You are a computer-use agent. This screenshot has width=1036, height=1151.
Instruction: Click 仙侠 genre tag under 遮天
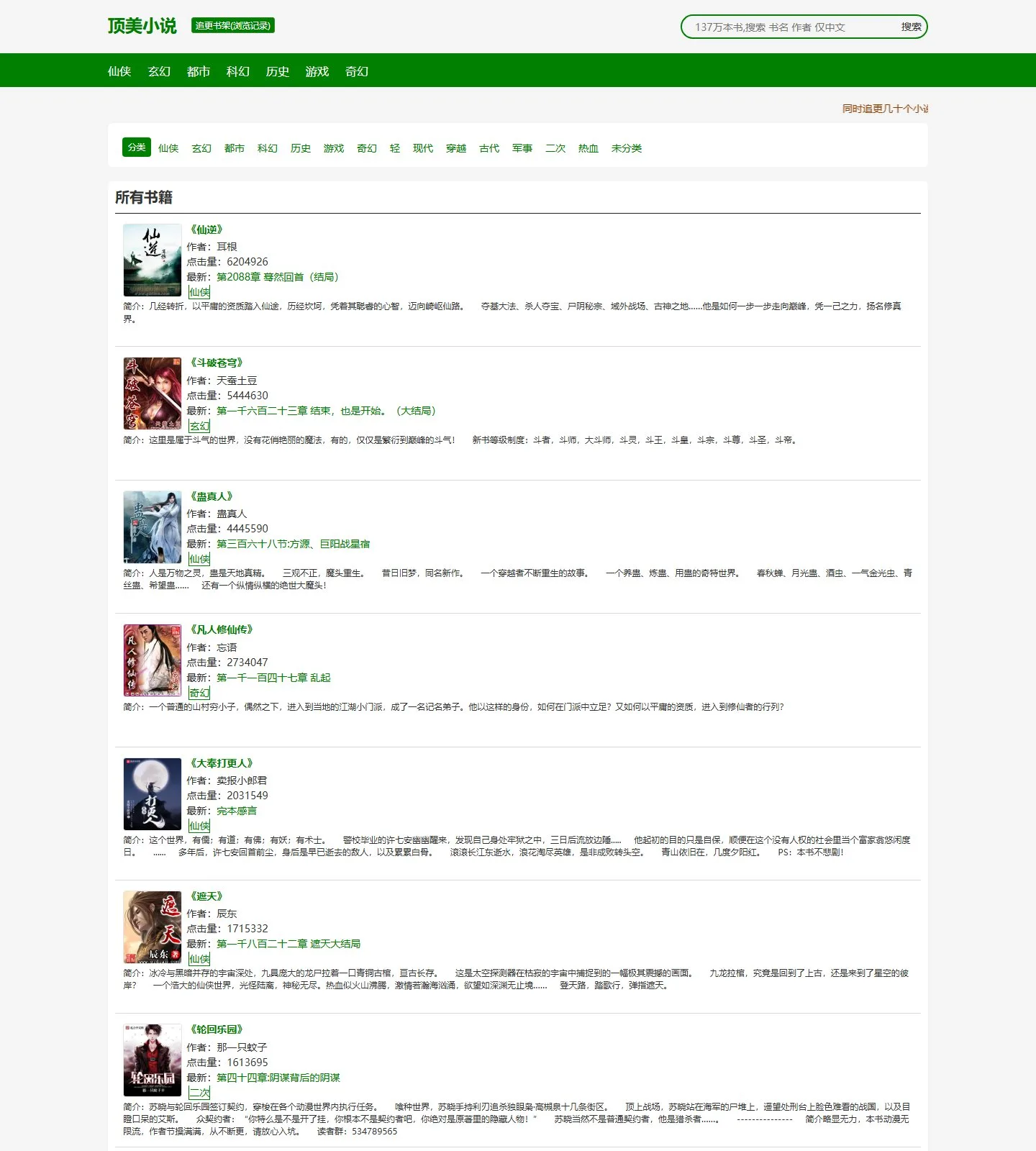pos(199,959)
